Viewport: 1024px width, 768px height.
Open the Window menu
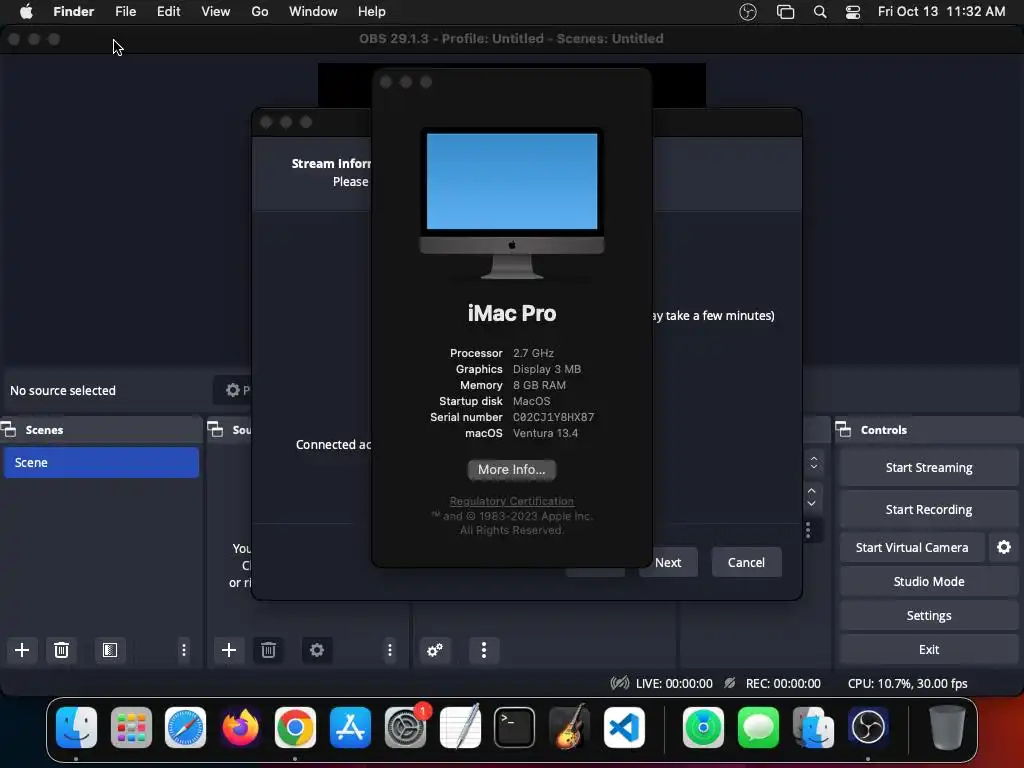click(313, 12)
